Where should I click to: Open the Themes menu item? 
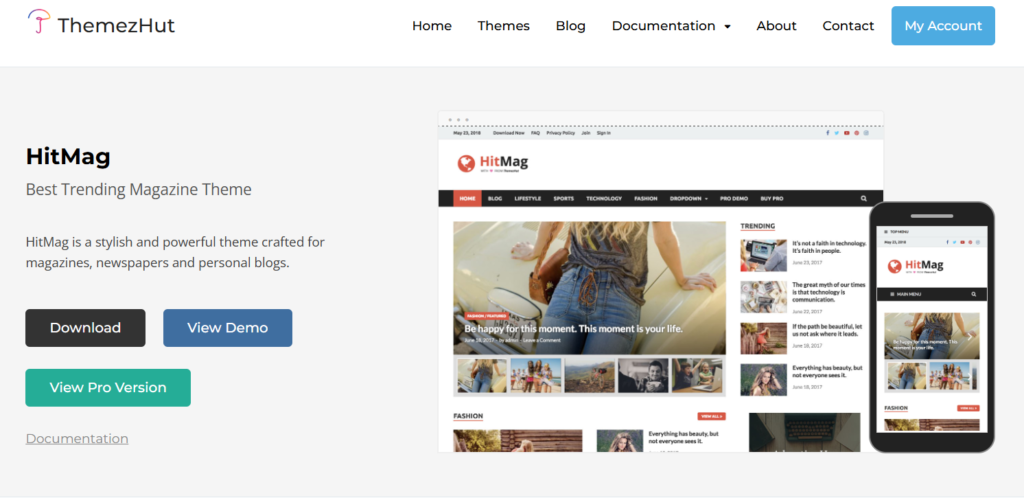tap(504, 26)
